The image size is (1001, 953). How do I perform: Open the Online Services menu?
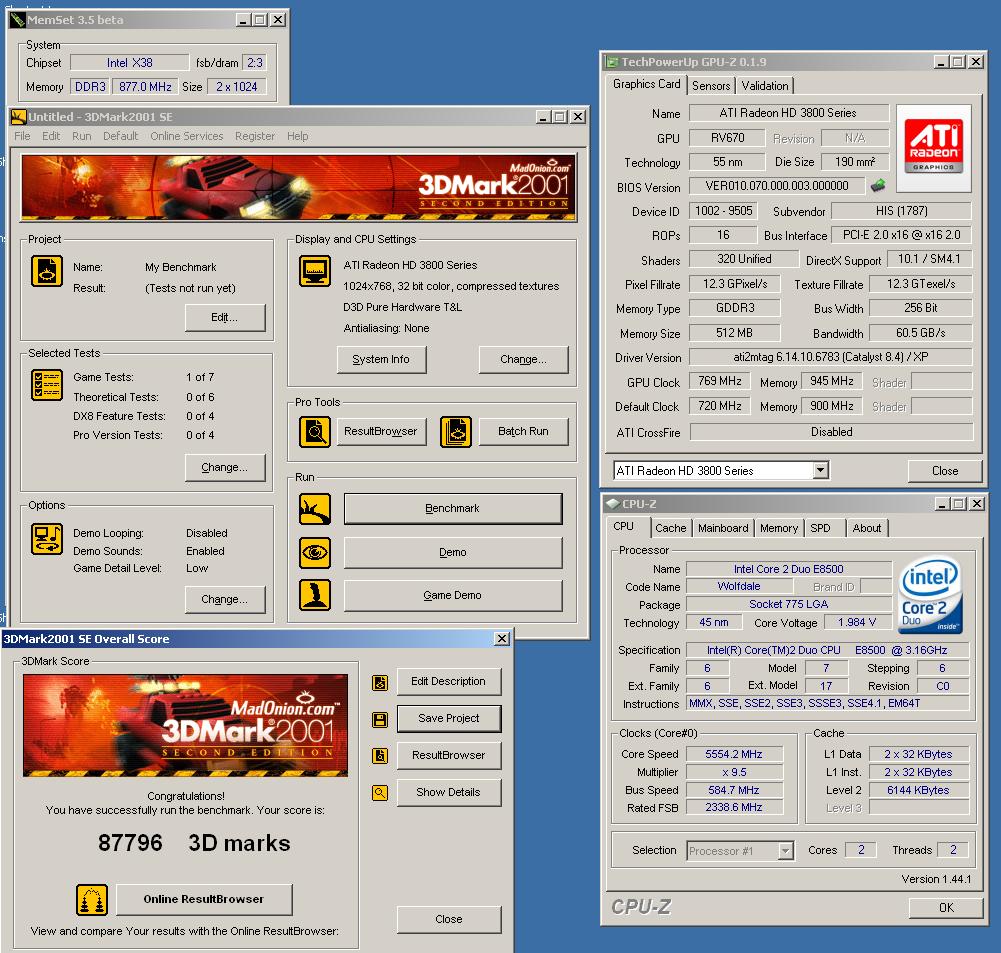pyautogui.click(x=187, y=136)
